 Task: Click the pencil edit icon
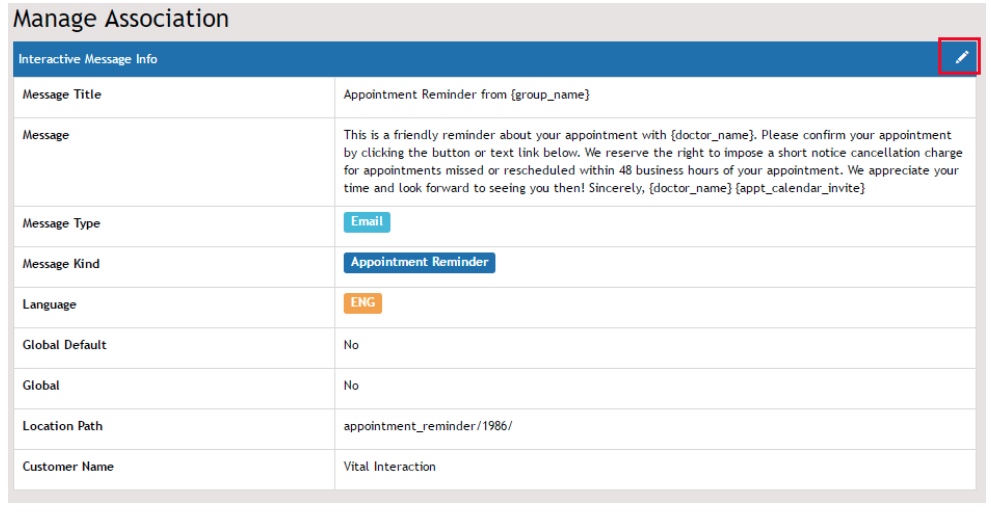[960, 58]
